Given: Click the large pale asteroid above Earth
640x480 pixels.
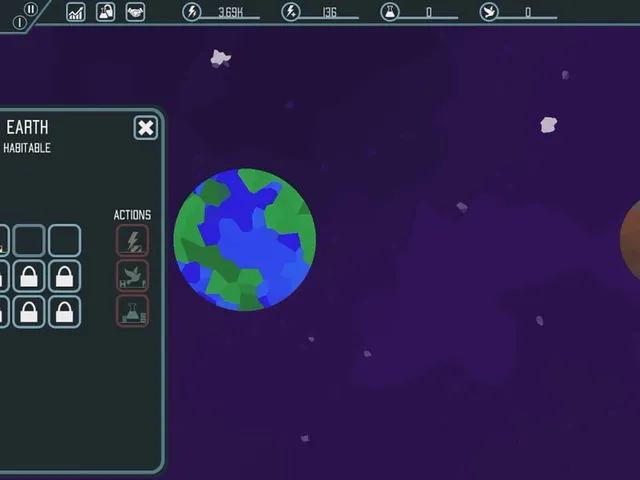Looking at the screenshot, I should 220,58.
